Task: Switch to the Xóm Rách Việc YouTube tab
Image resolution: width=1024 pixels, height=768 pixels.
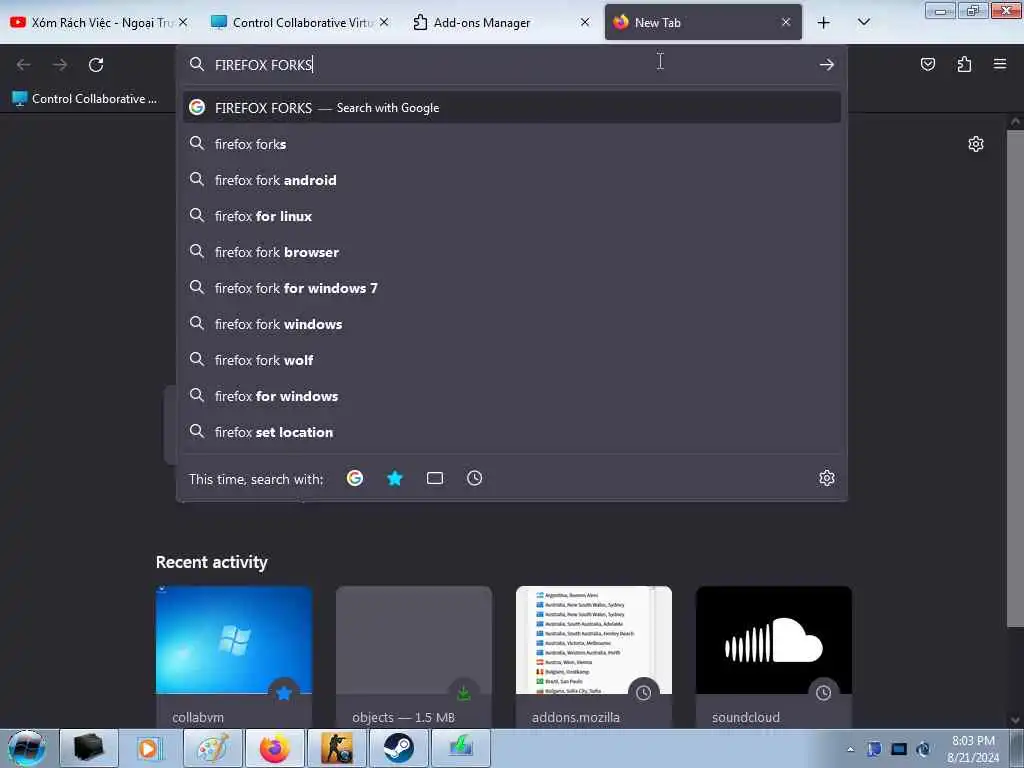Action: coord(99,22)
